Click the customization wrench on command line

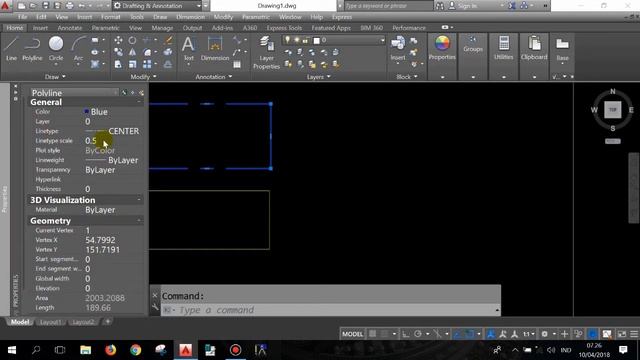click(x=155, y=307)
